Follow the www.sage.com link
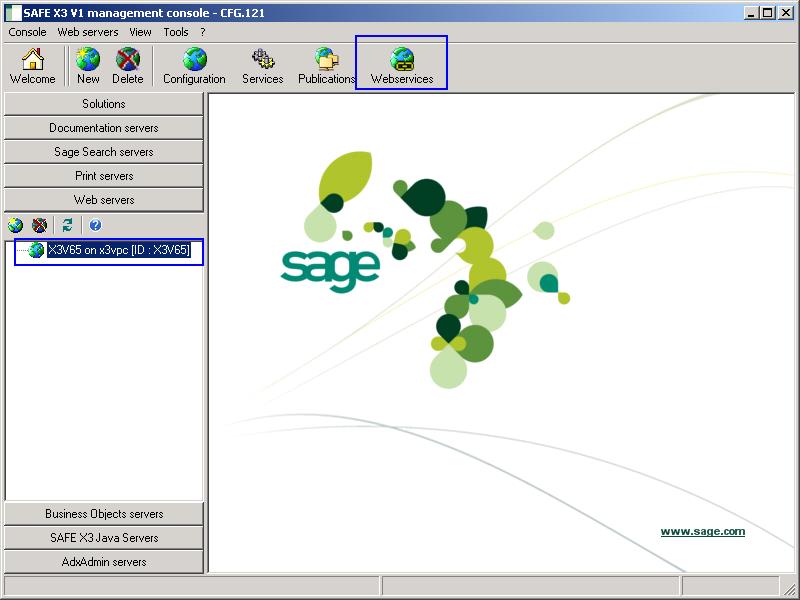The image size is (800, 600). [703, 531]
